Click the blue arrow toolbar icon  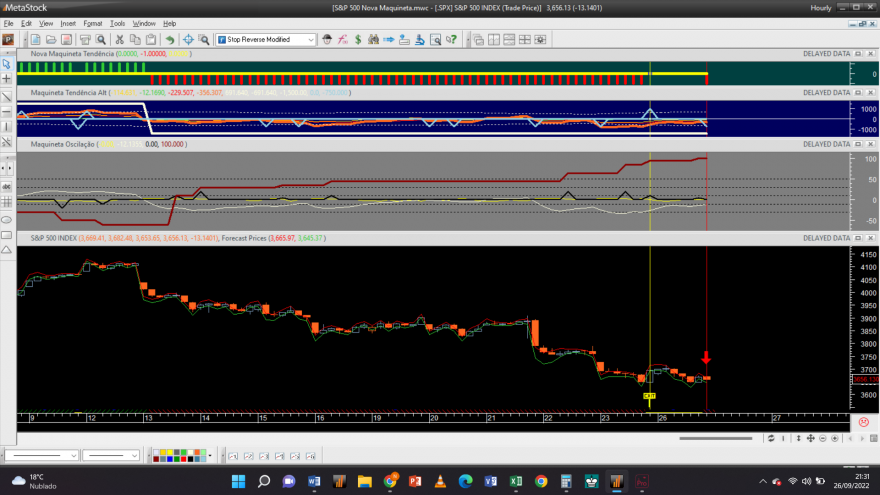tap(389, 39)
